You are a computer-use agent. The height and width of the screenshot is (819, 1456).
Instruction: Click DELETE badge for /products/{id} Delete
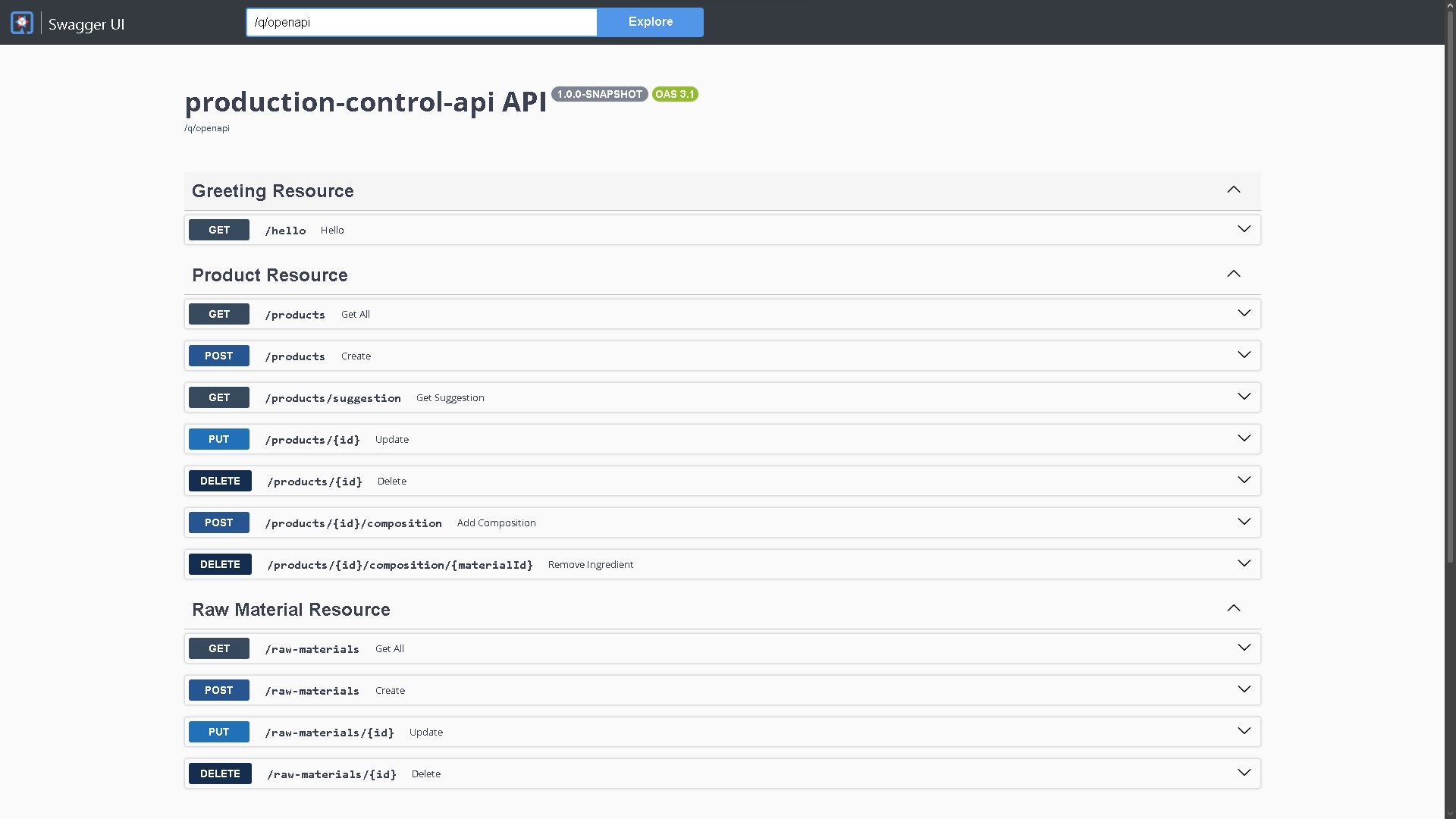(x=220, y=481)
